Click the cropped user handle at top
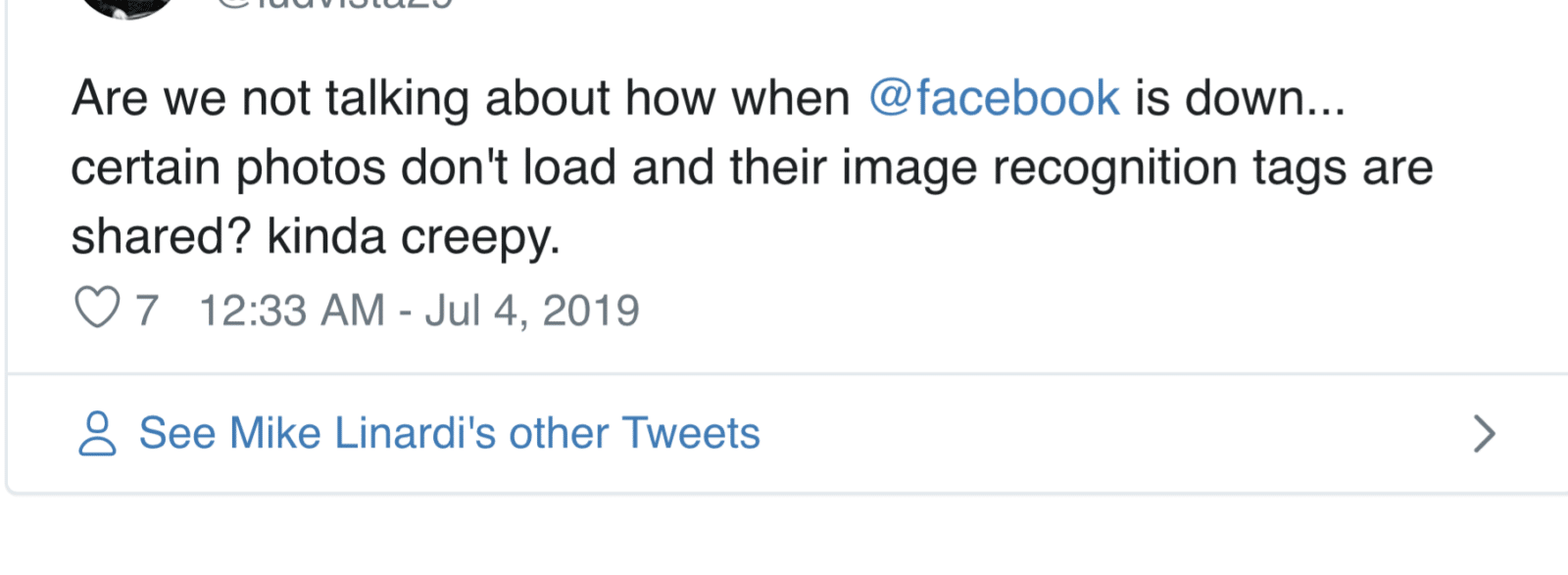 pos(333,4)
